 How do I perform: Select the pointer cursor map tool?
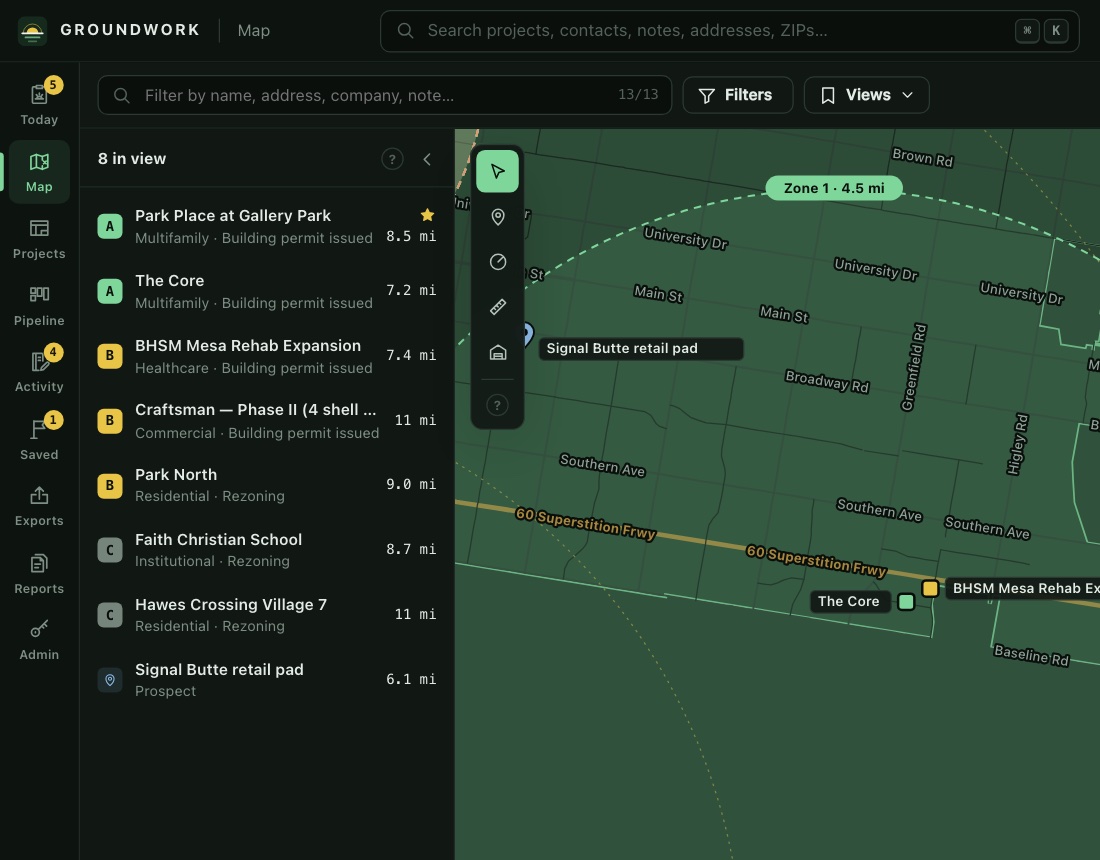coord(497,171)
